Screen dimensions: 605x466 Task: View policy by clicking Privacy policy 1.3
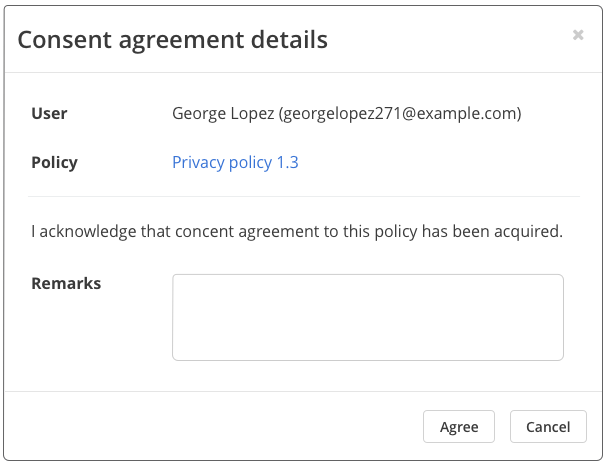(x=235, y=162)
